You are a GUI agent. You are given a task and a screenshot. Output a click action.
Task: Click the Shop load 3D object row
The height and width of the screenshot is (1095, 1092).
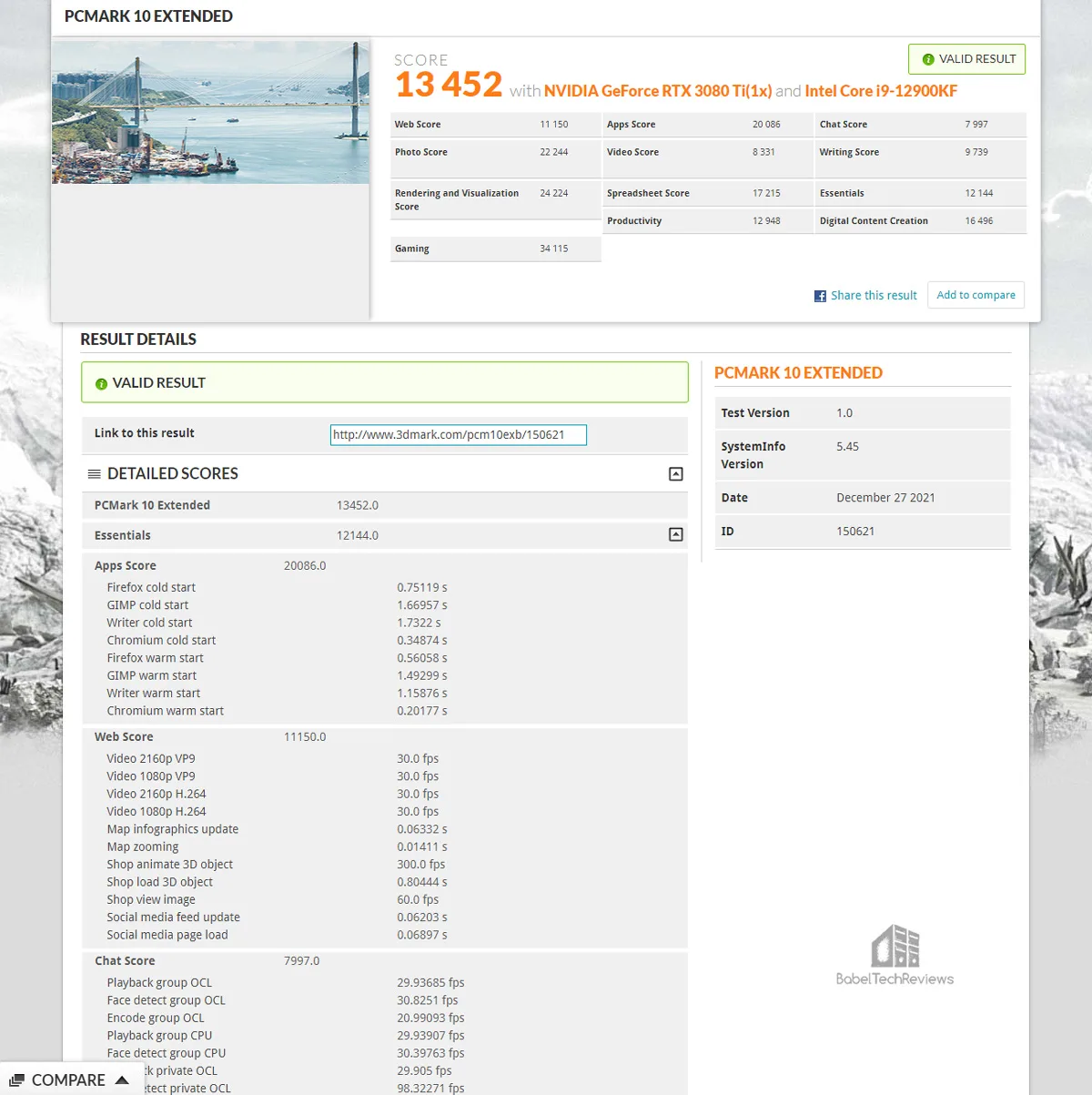tap(385, 882)
